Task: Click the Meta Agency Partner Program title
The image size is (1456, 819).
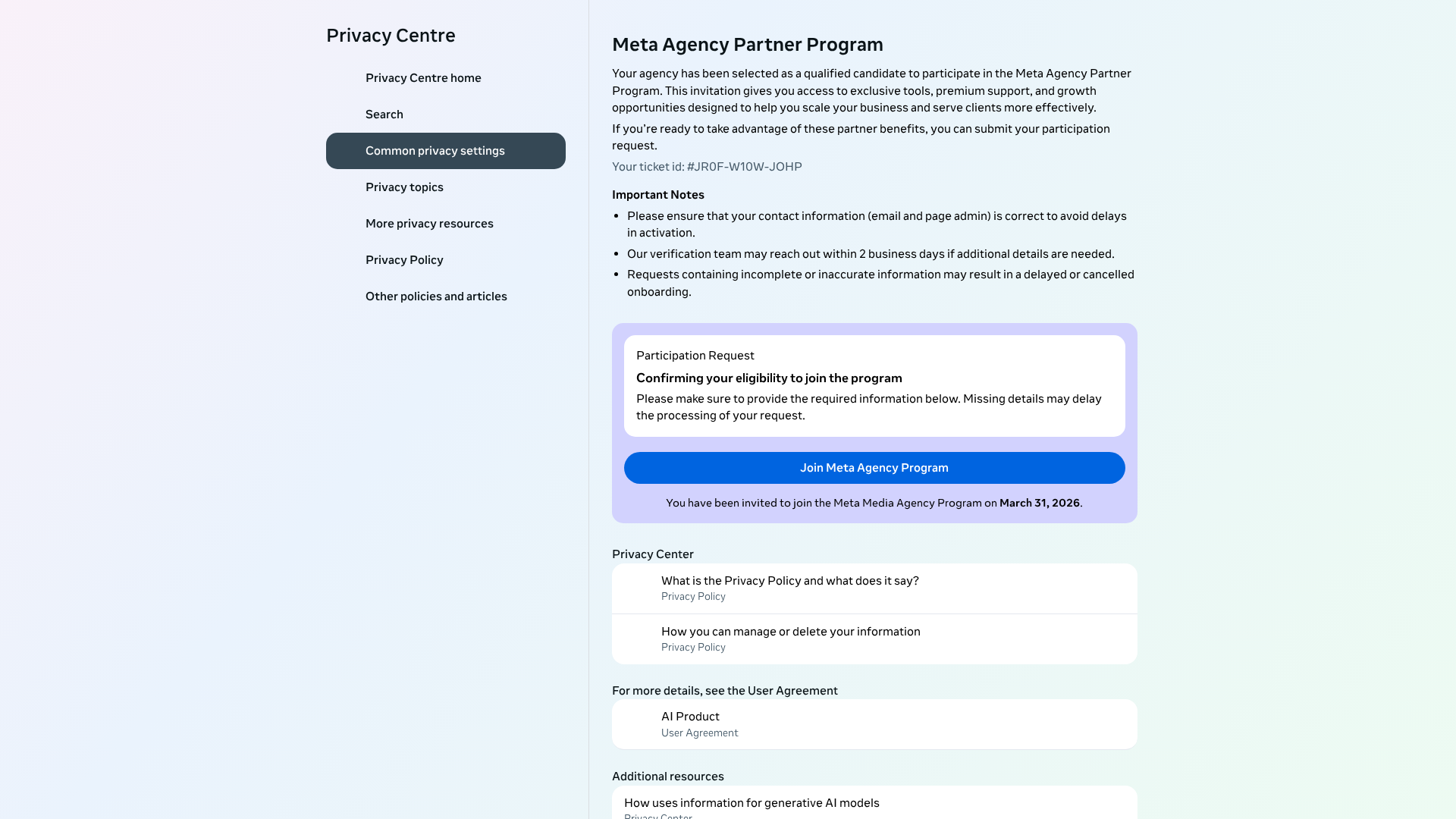Action: point(748,44)
